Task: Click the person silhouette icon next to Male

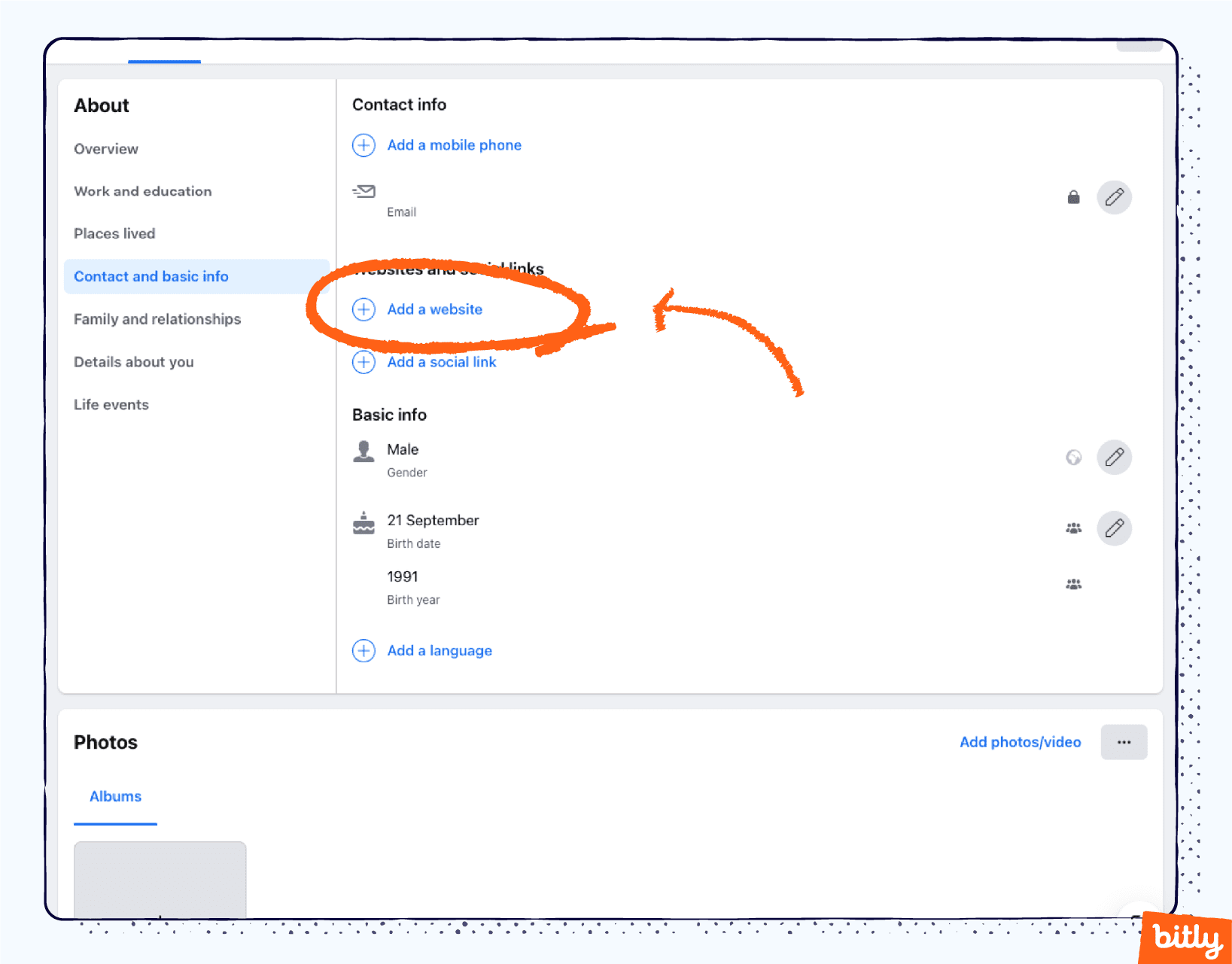Action: (x=364, y=452)
